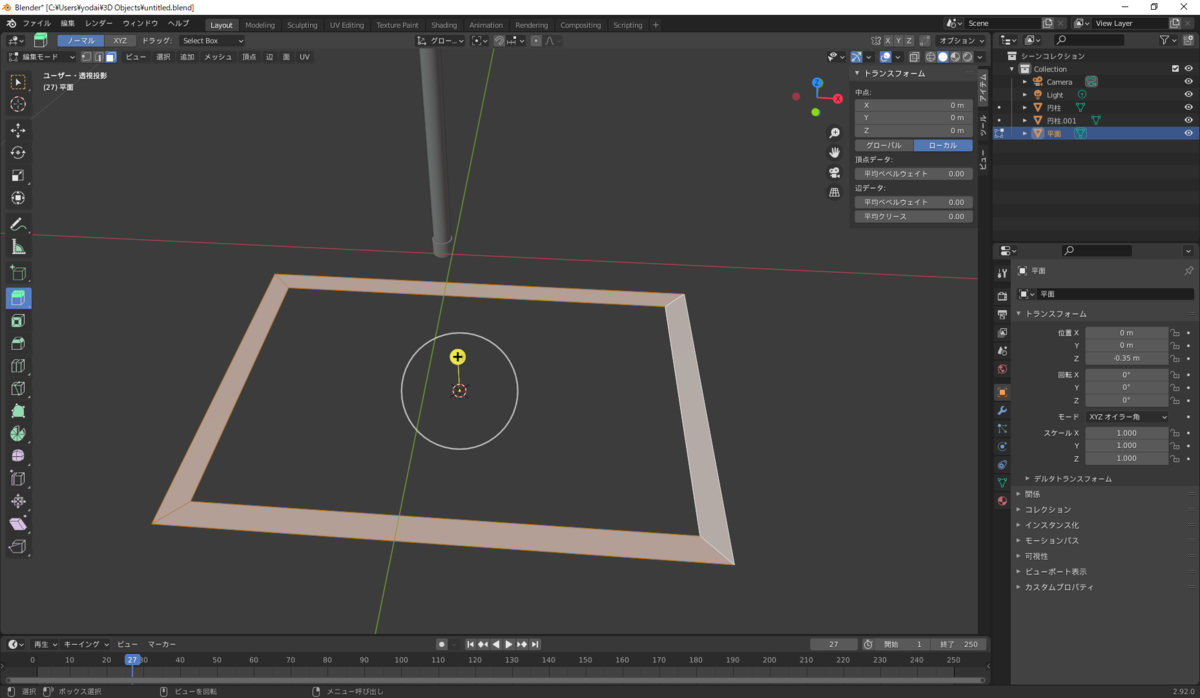Open the オプション options dropdown
This screenshot has width=1200, height=698.
pyautogui.click(x=962, y=41)
